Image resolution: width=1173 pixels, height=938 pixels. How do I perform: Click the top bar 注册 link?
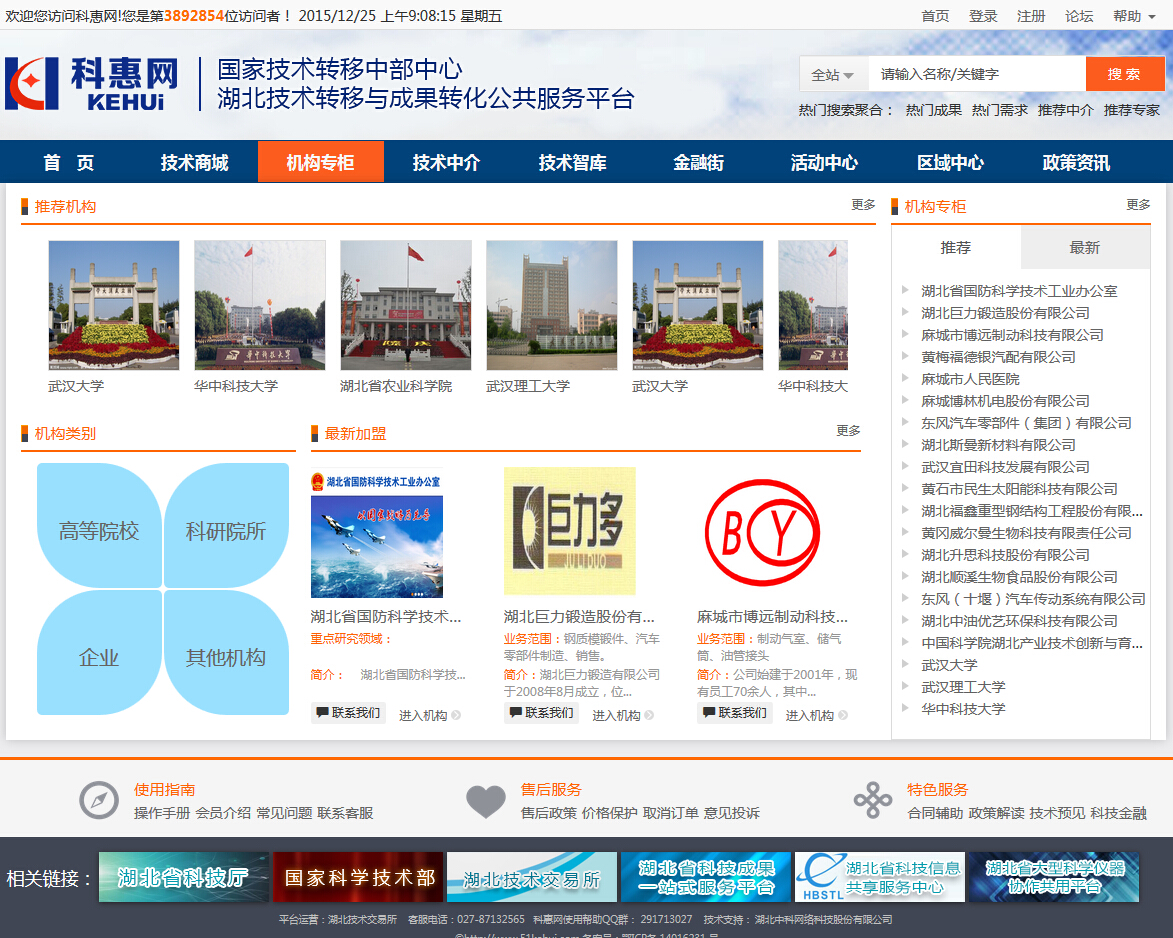[x=1031, y=16]
